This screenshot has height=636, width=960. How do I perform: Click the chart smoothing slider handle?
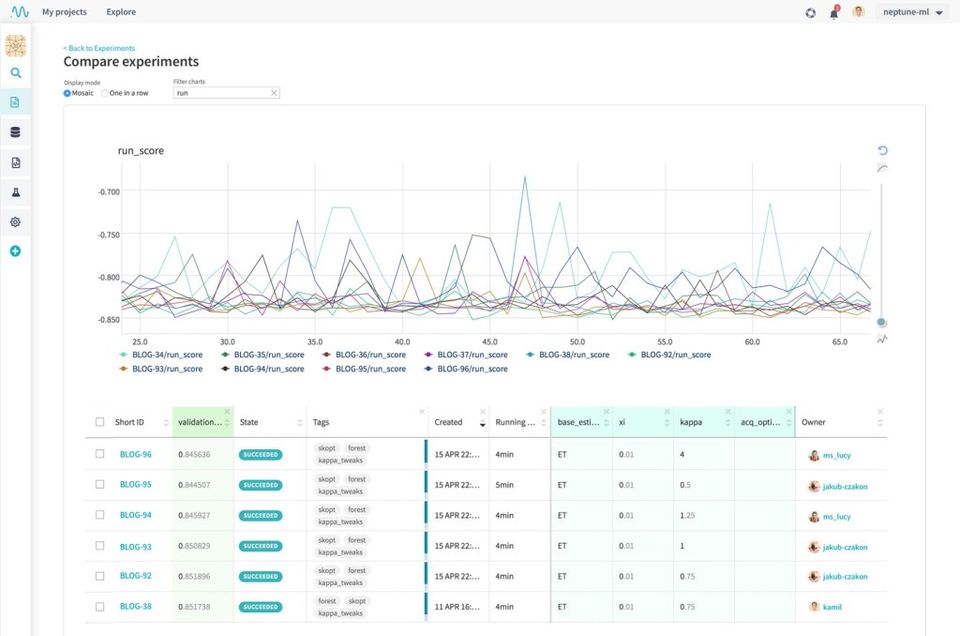tap(881, 322)
